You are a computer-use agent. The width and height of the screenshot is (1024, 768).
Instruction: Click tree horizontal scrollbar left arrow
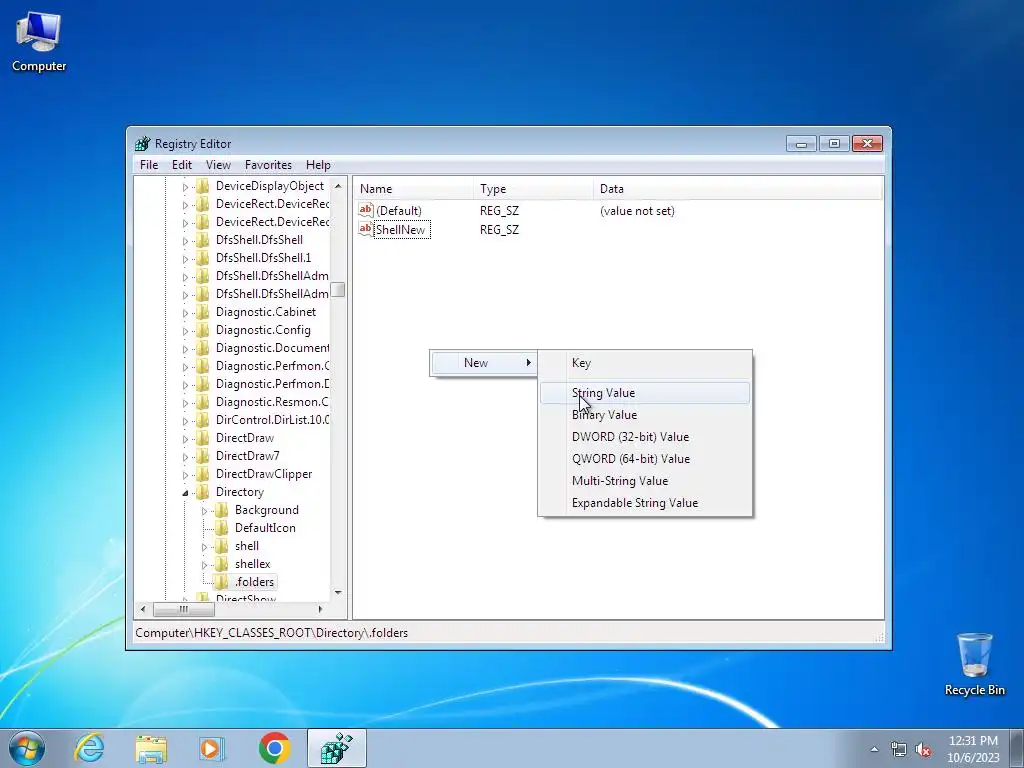(x=143, y=609)
